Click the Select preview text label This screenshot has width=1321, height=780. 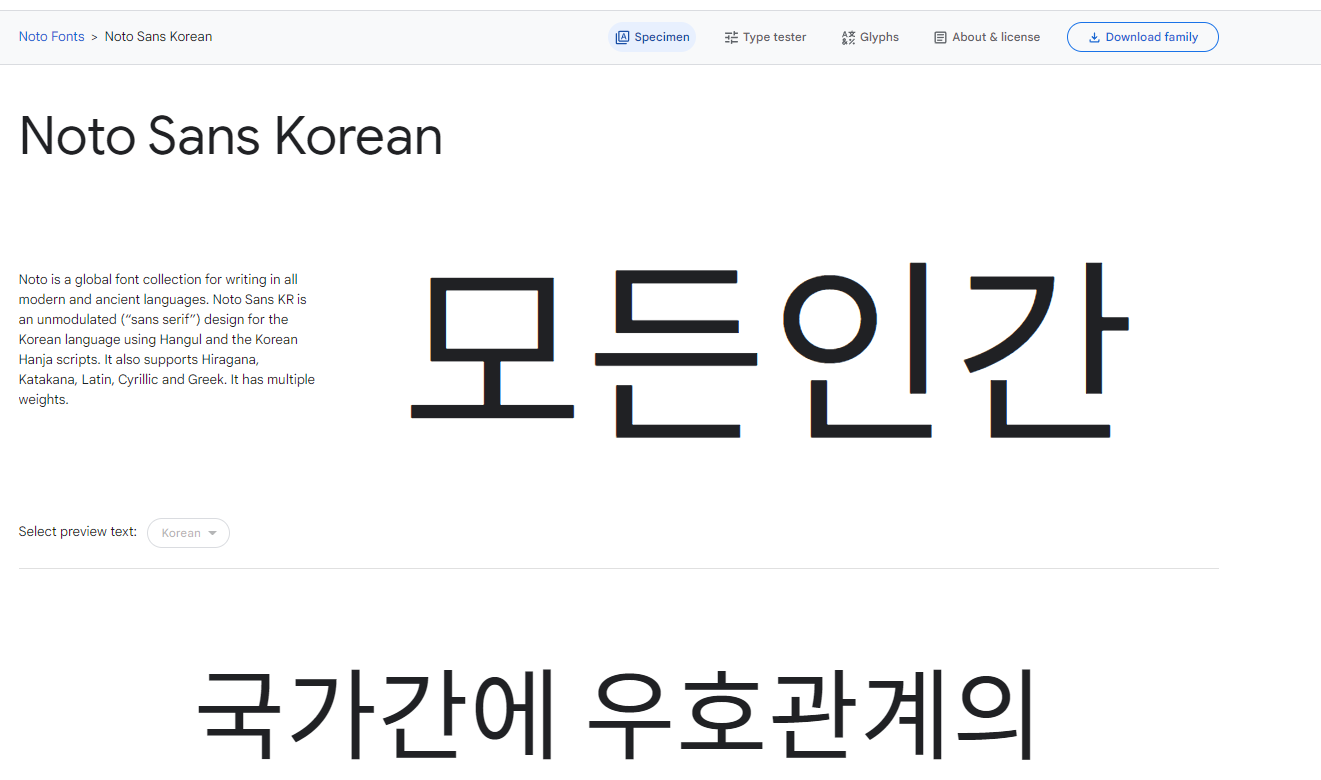pos(78,532)
